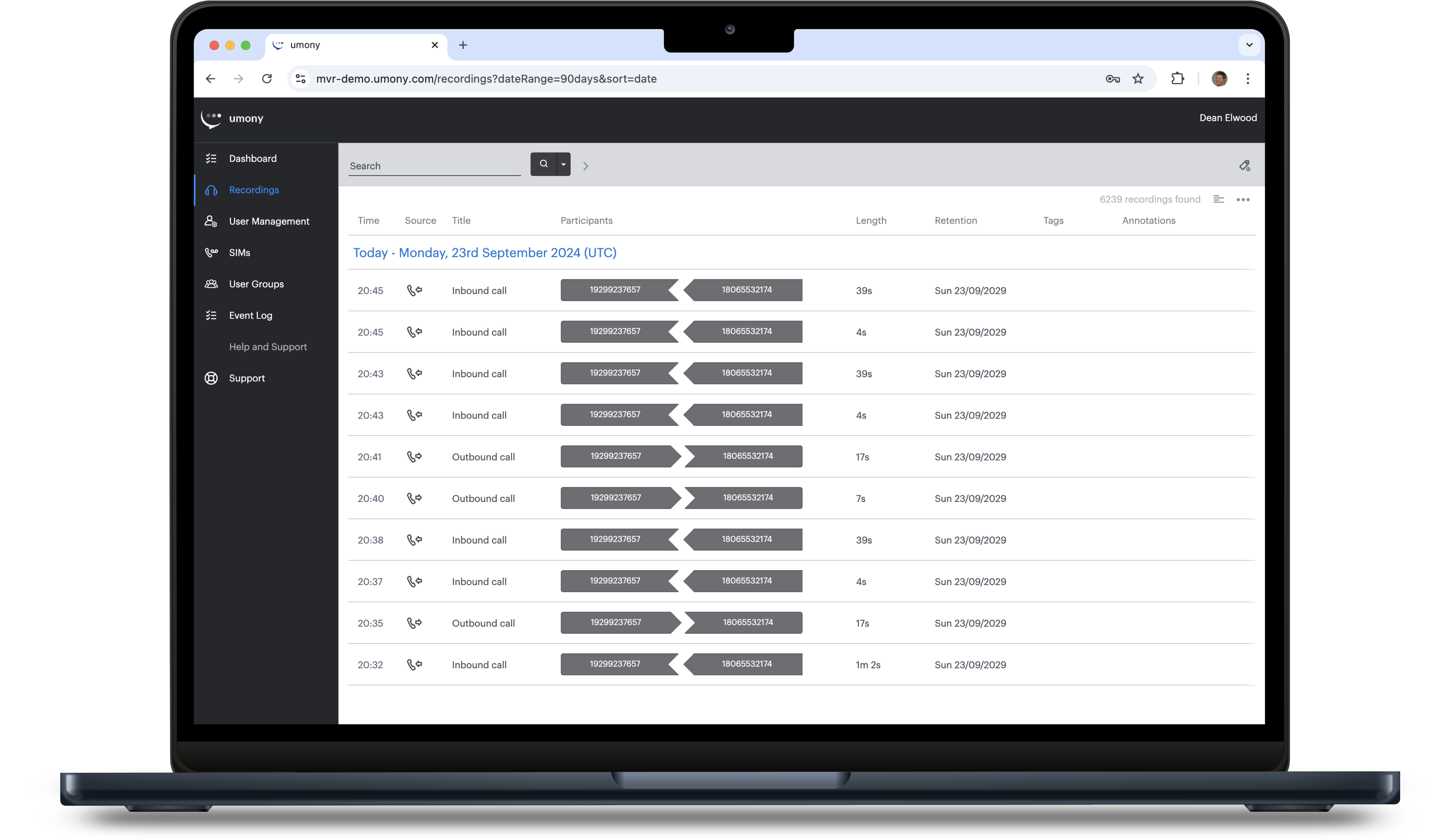Click the tag edit icon in search bar

1244,166
